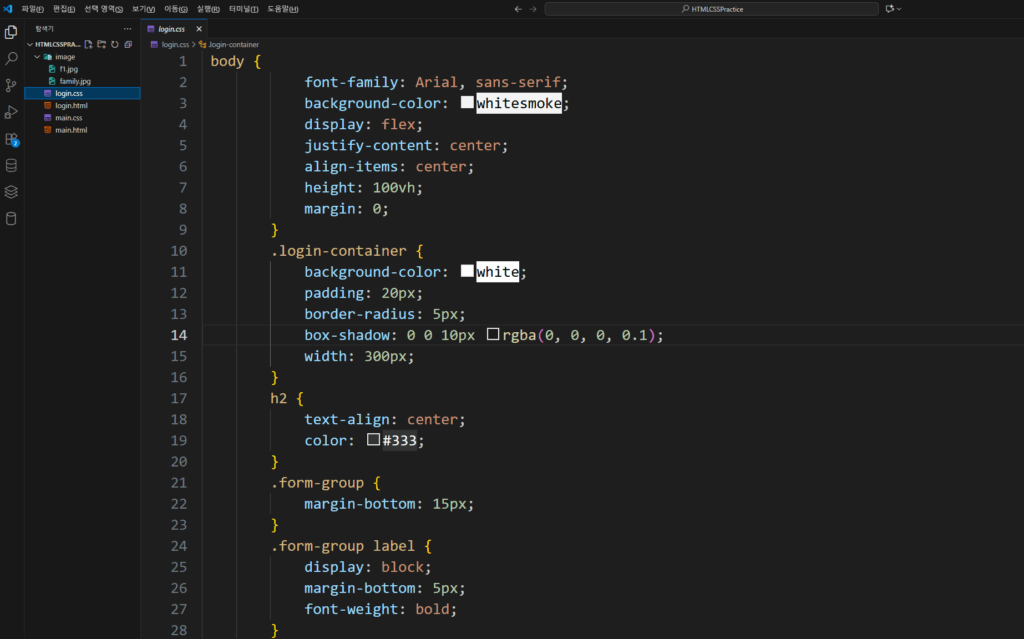
Task: Click .login-container in the breadcrumb bar
Action: pyautogui.click(x=234, y=45)
